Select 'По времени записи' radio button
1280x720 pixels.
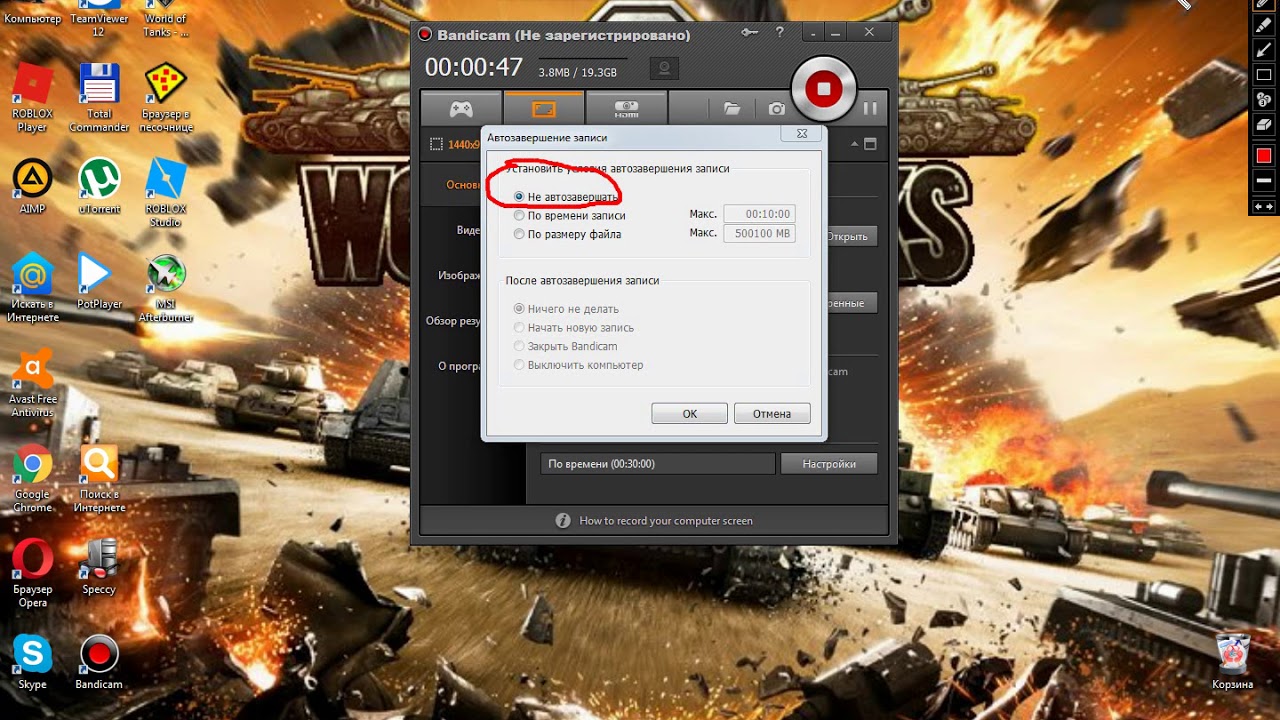[519, 215]
